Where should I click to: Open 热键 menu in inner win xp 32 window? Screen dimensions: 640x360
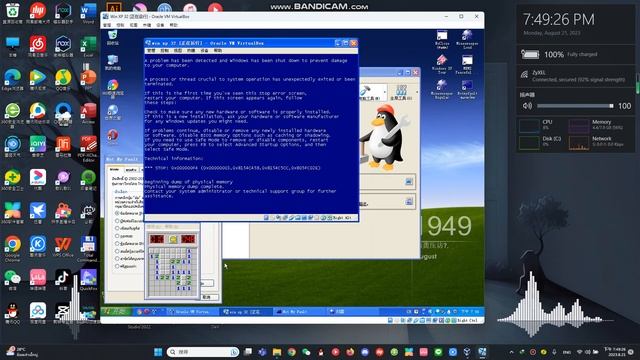[x=191, y=51]
